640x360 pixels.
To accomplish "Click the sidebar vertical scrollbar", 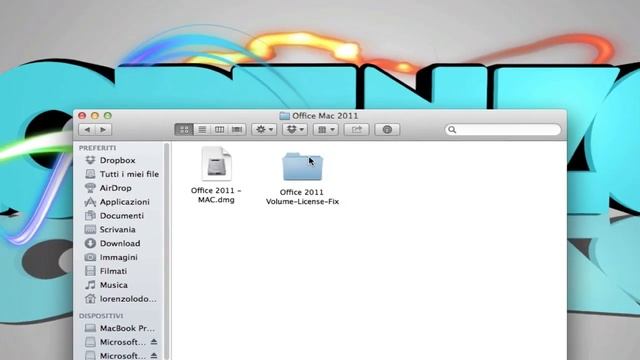I will [x=167, y=251].
